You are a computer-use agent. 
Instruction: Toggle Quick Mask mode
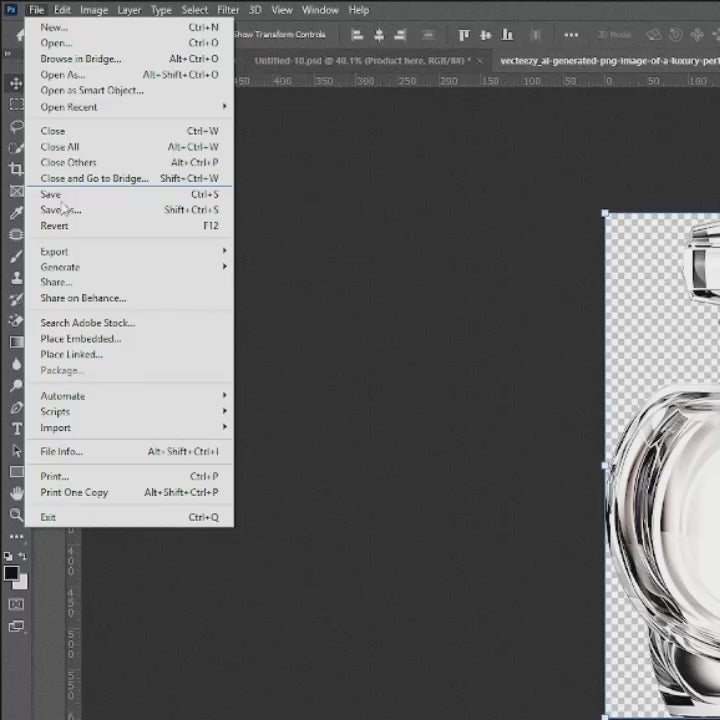[x=16, y=605]
